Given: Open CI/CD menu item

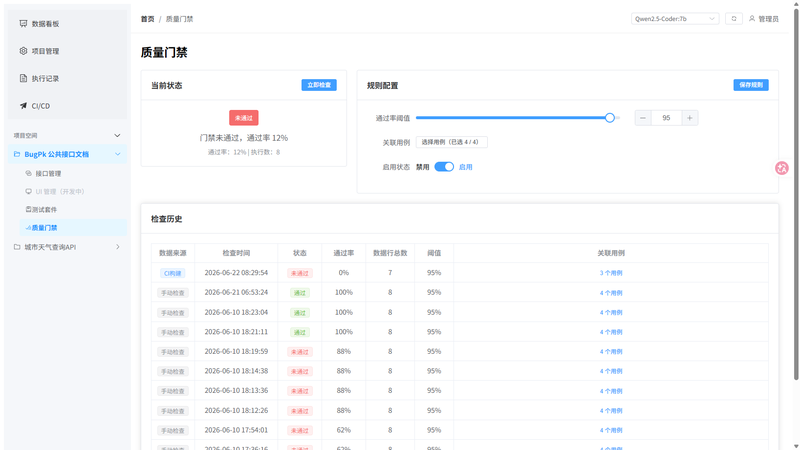Looking at the screenshot, I should (x=67, y=106).
